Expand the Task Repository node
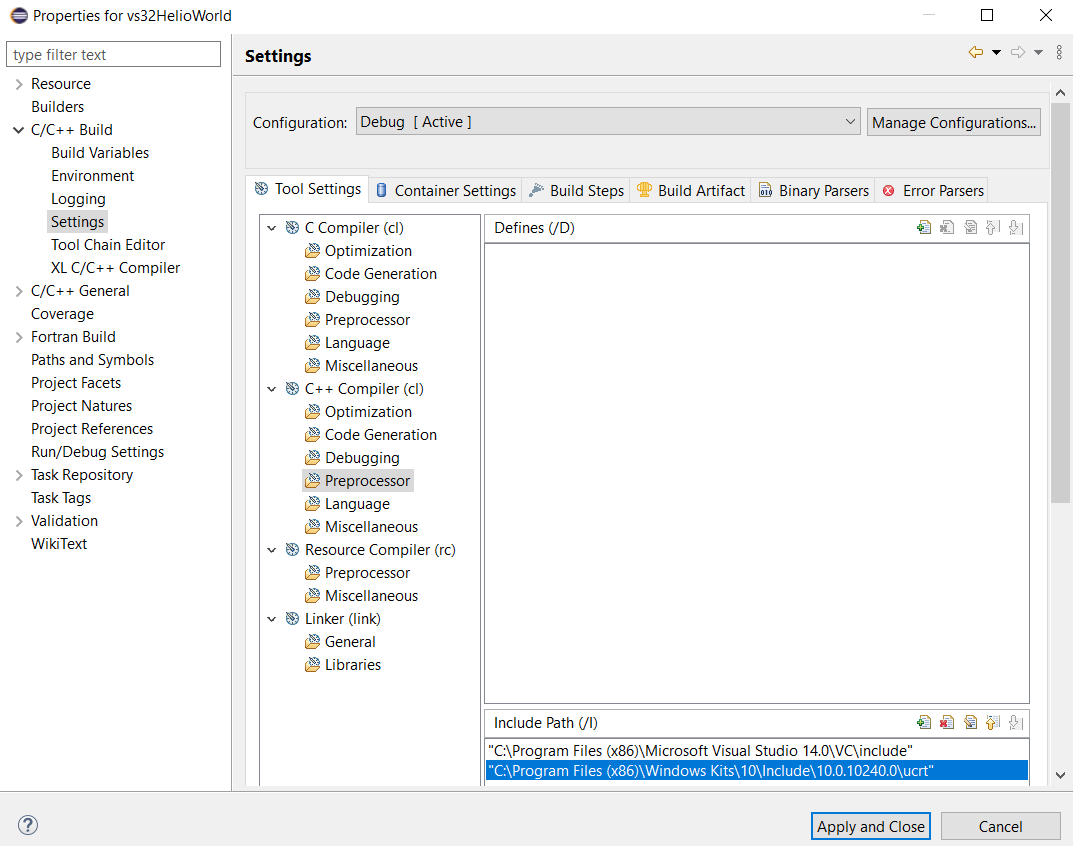 19,475
